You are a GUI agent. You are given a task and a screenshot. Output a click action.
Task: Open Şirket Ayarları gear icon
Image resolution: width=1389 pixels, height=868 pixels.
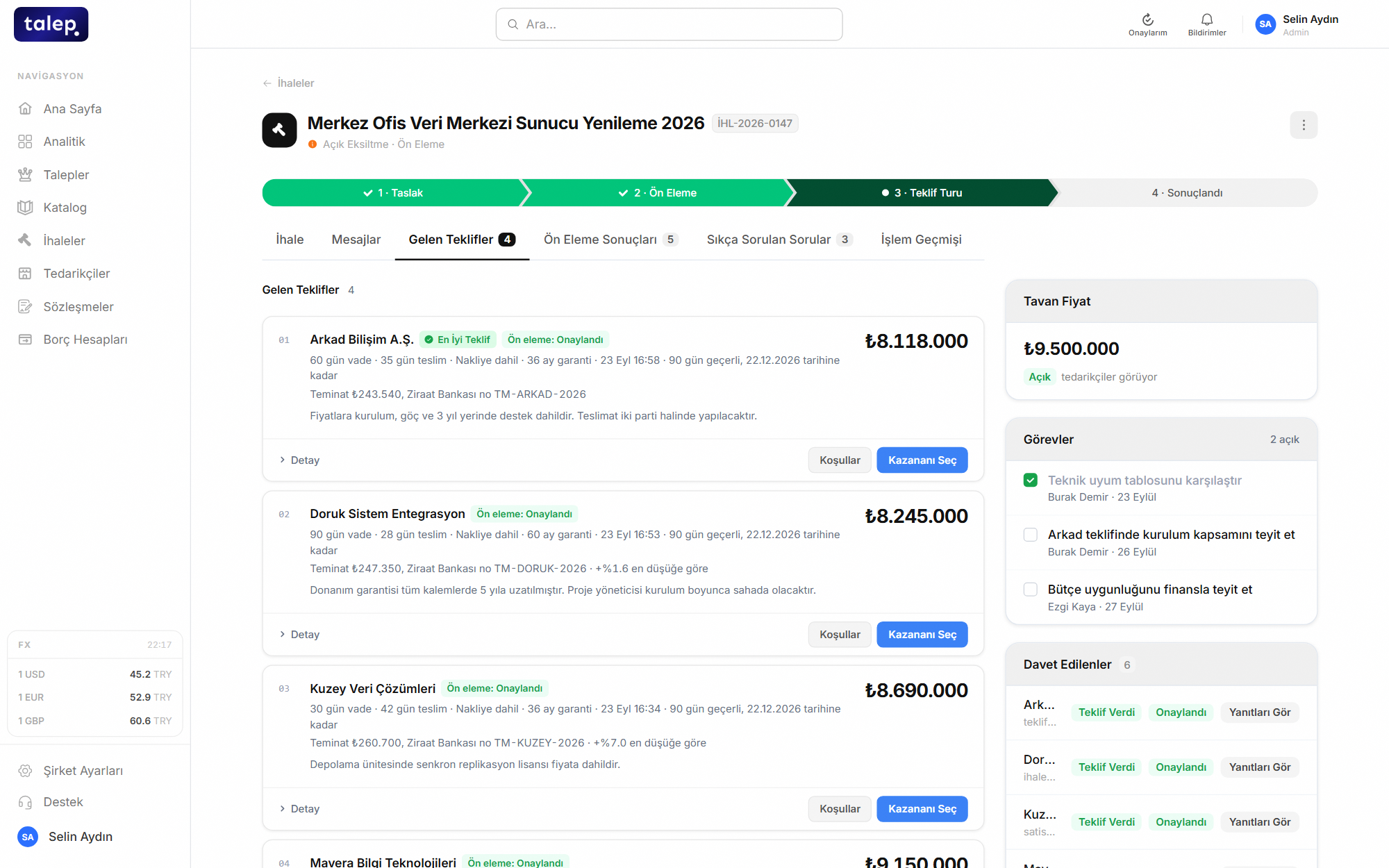pyautogui.click(x=25, y=771)
